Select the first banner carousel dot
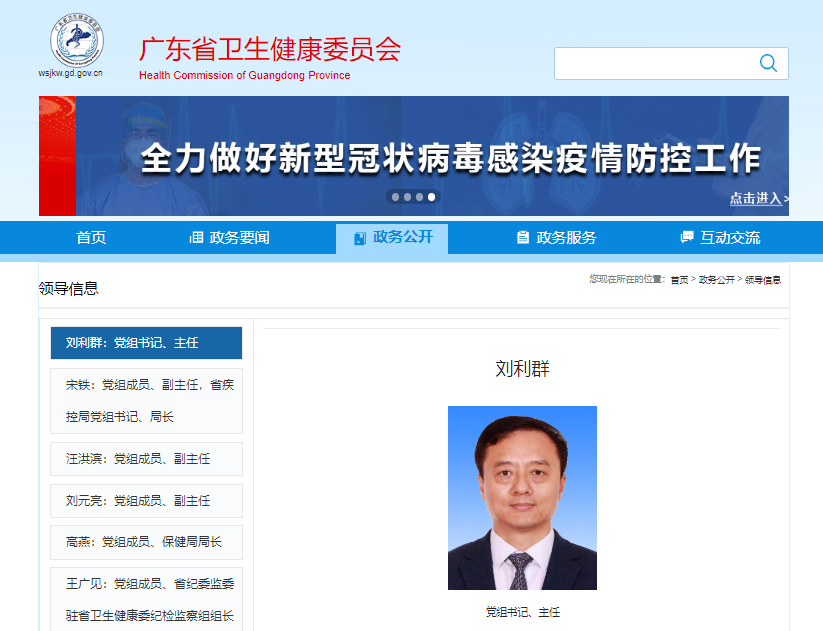The height and width of the screenshot is (631, 823). [396, 197]
